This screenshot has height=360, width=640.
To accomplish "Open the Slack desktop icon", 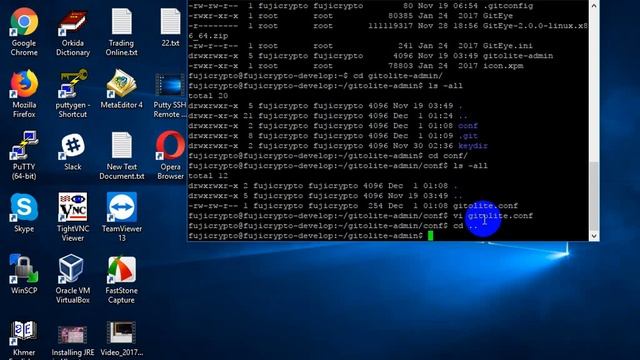I will click(73, 151).
